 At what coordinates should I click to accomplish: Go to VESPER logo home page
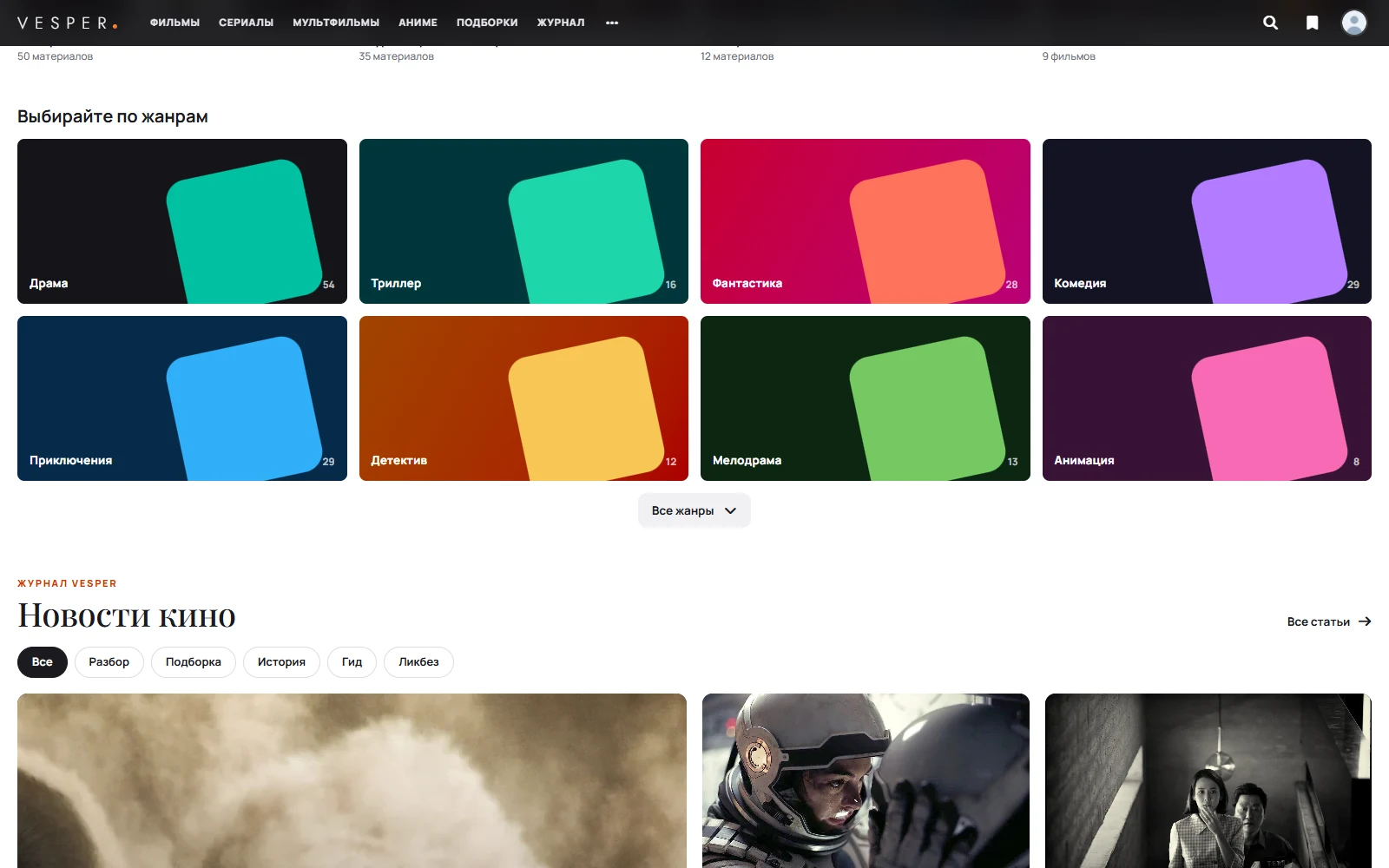[68, 23]
